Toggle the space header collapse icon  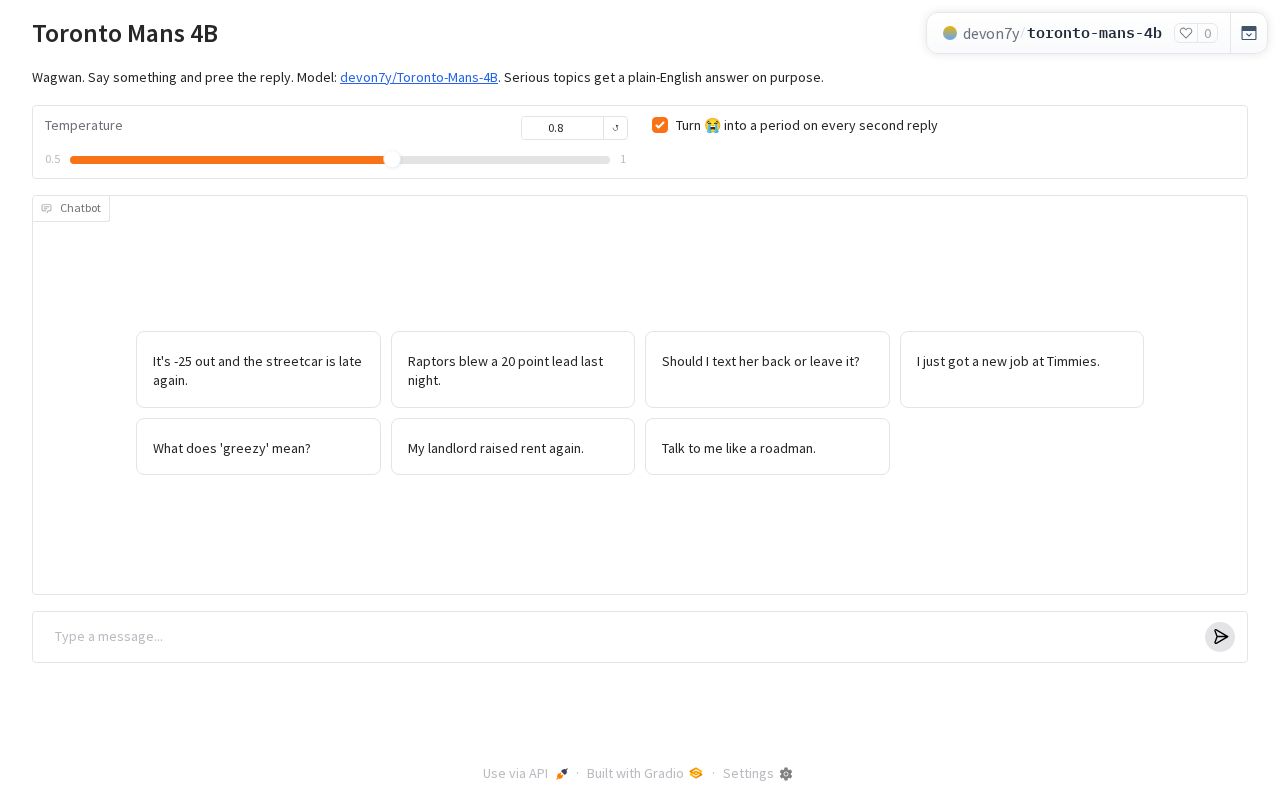[1249, 33]
